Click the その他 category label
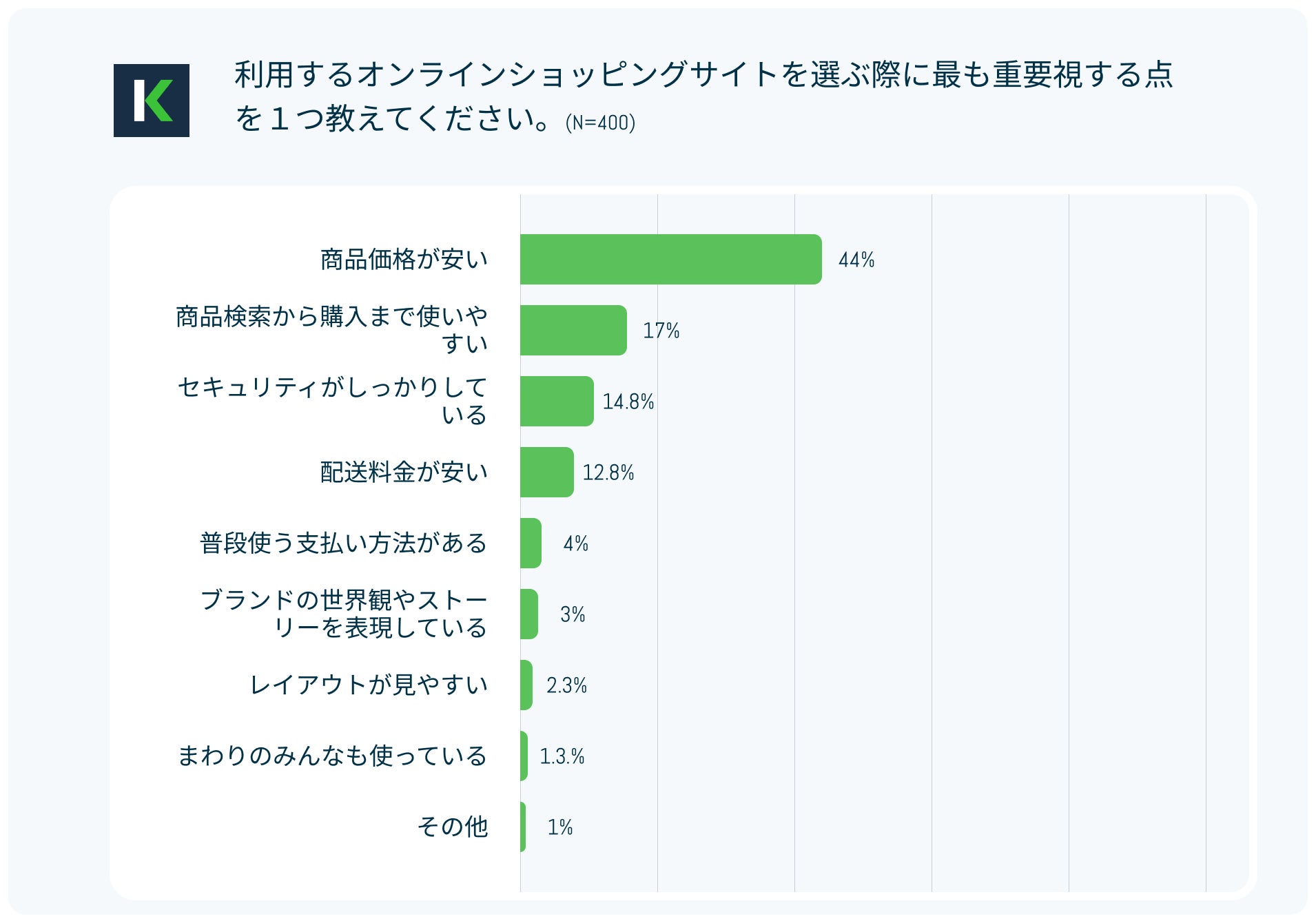 point(453,827)
